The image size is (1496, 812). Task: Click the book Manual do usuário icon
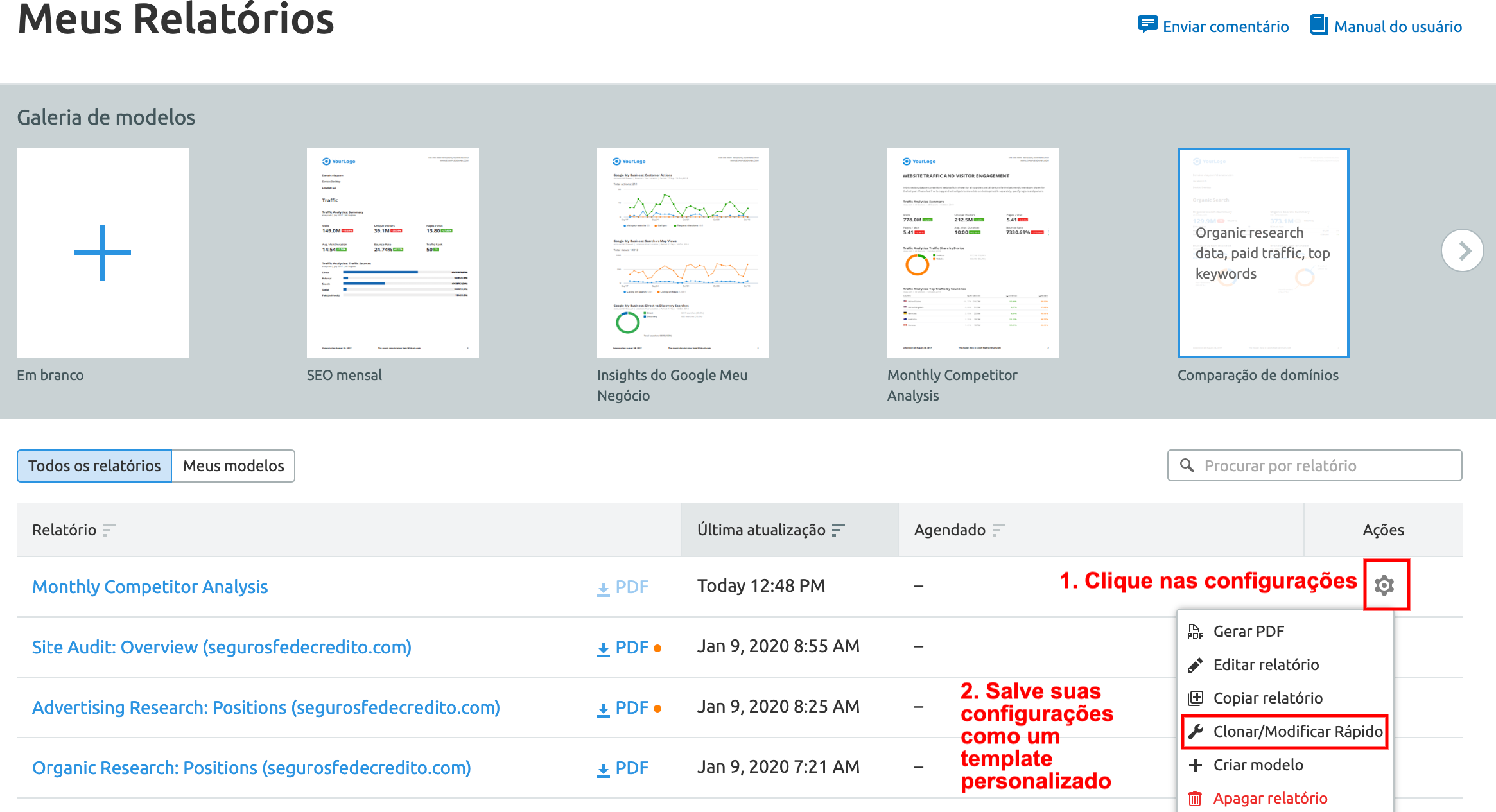click(x=1318, y=25)
